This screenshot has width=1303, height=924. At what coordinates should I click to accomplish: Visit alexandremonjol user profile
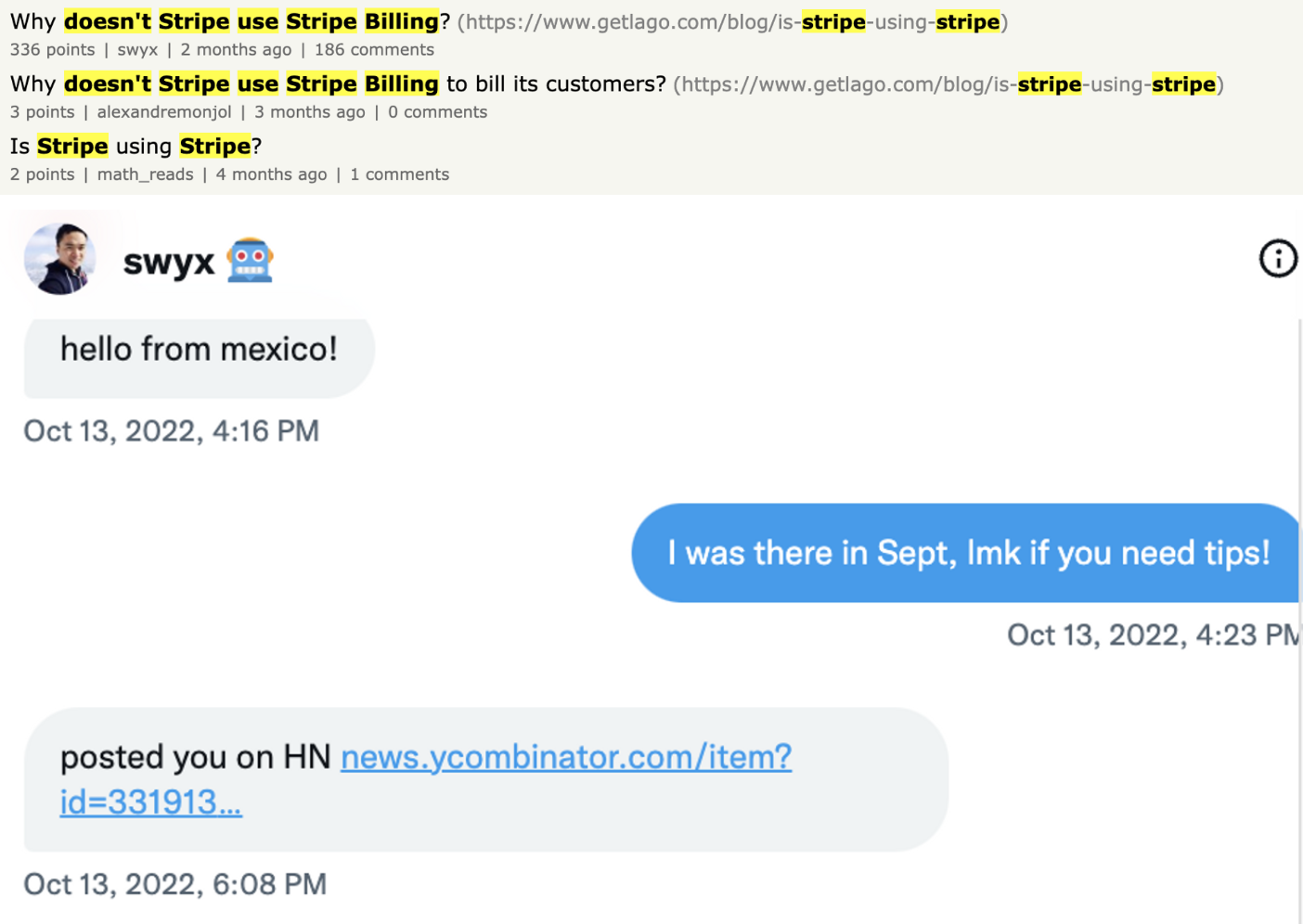164,112
